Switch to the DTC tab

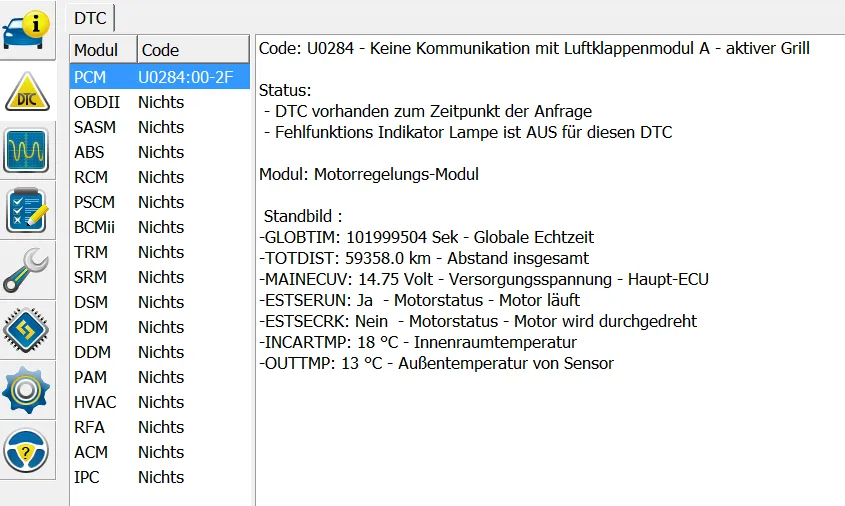click(x=91, y=18)
